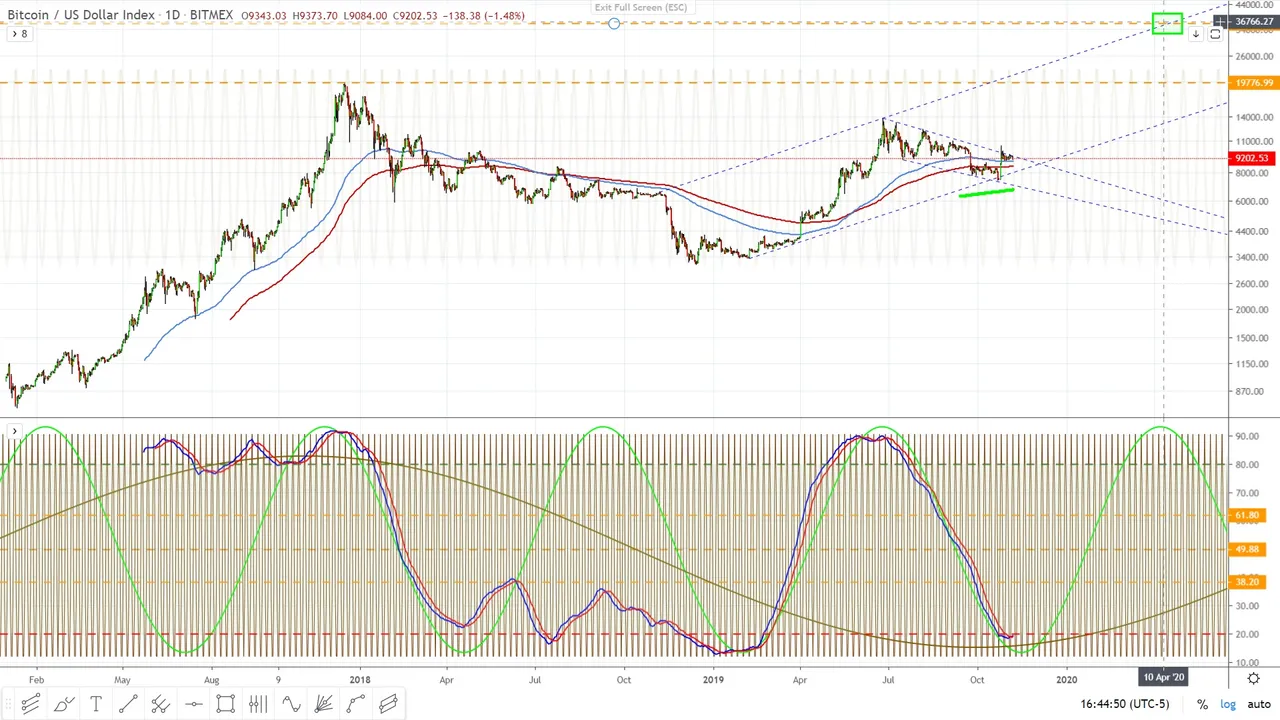
Task: Select the pitchfork-style crossing lines tool
Action: pyautogui.click(x=160, y=704)
